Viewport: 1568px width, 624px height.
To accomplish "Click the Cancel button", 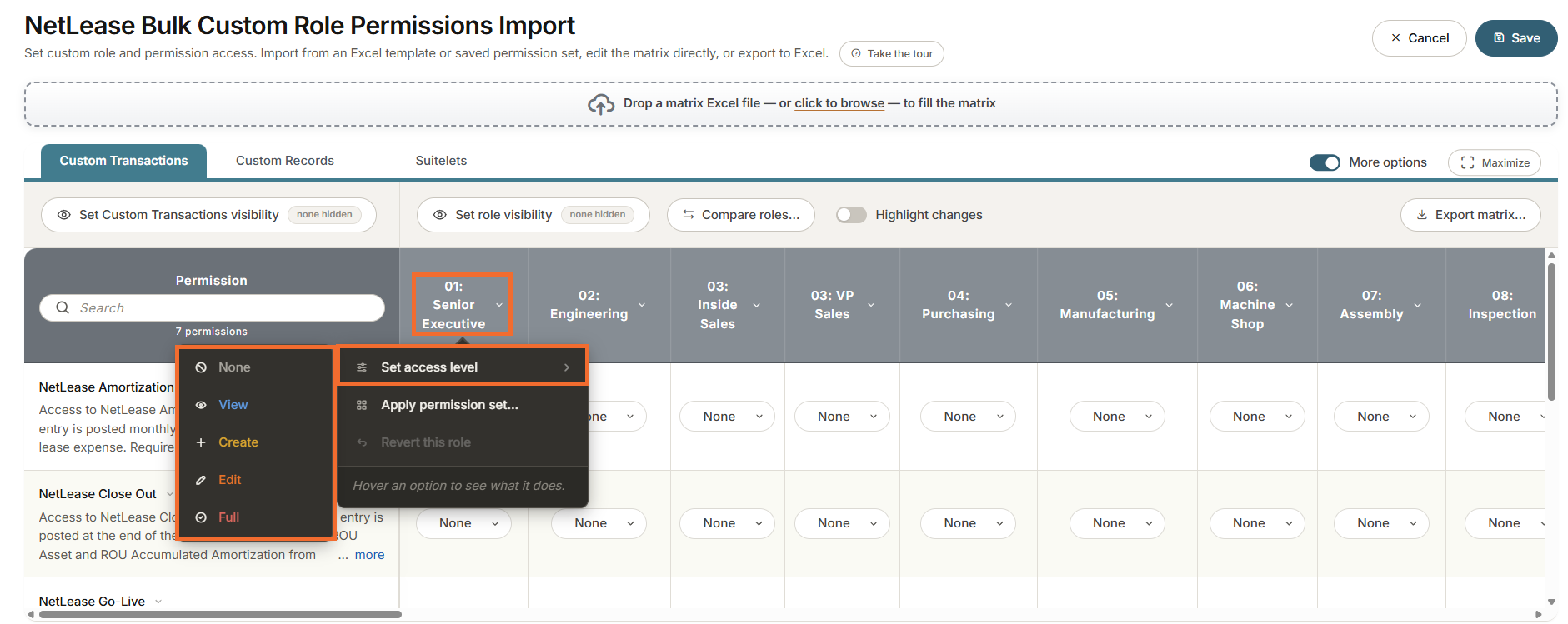I will 1419,38.
